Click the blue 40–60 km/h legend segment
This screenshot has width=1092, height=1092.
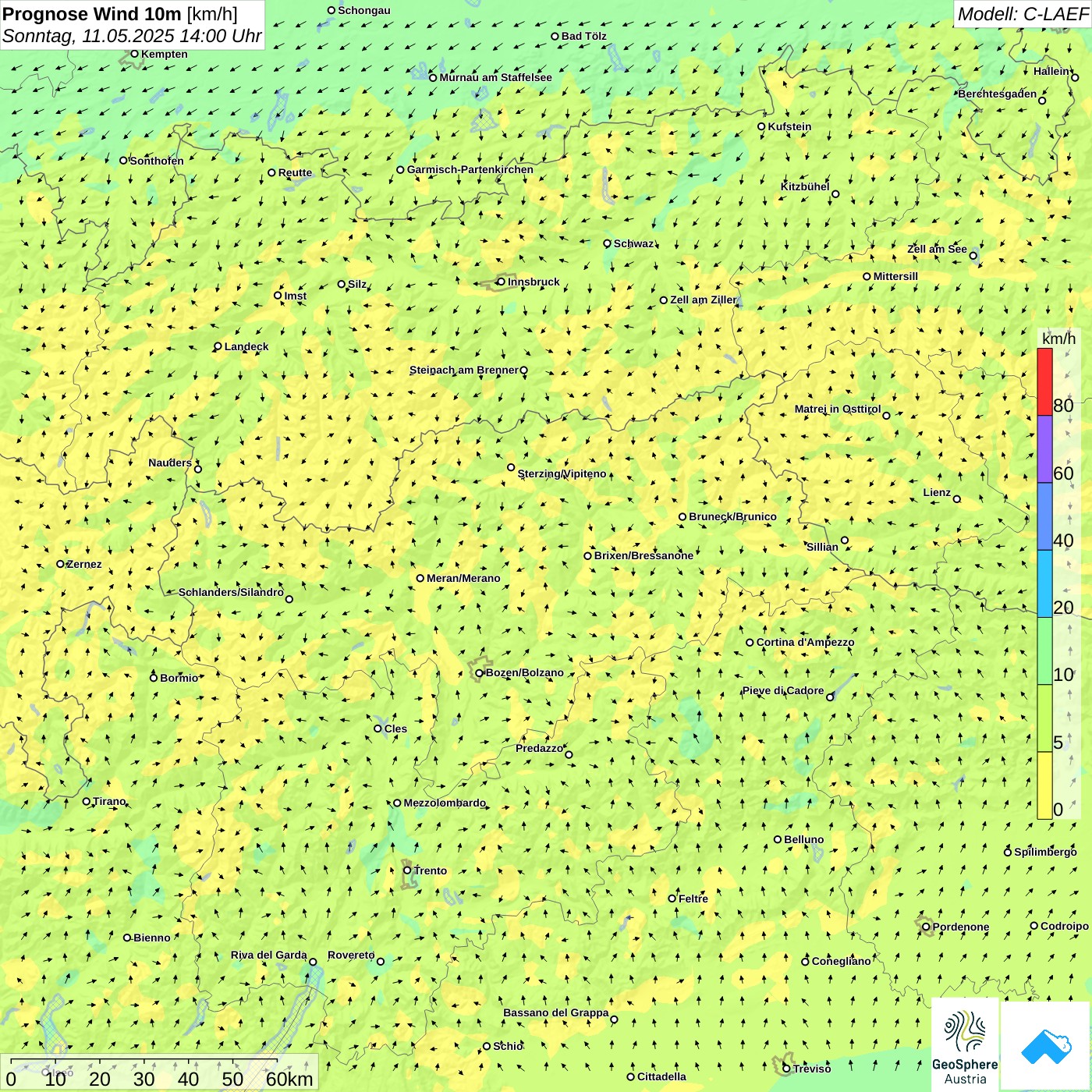click(1044, 517)
